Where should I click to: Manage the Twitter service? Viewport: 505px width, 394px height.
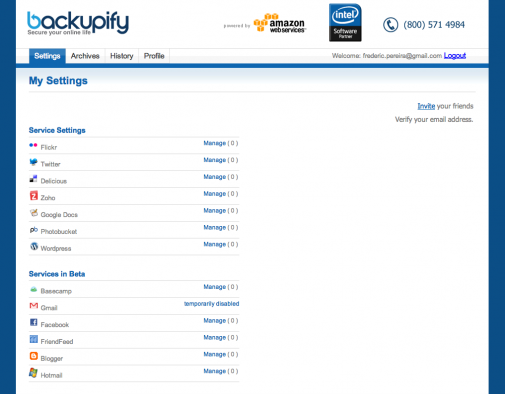click(x=215, y=160)
